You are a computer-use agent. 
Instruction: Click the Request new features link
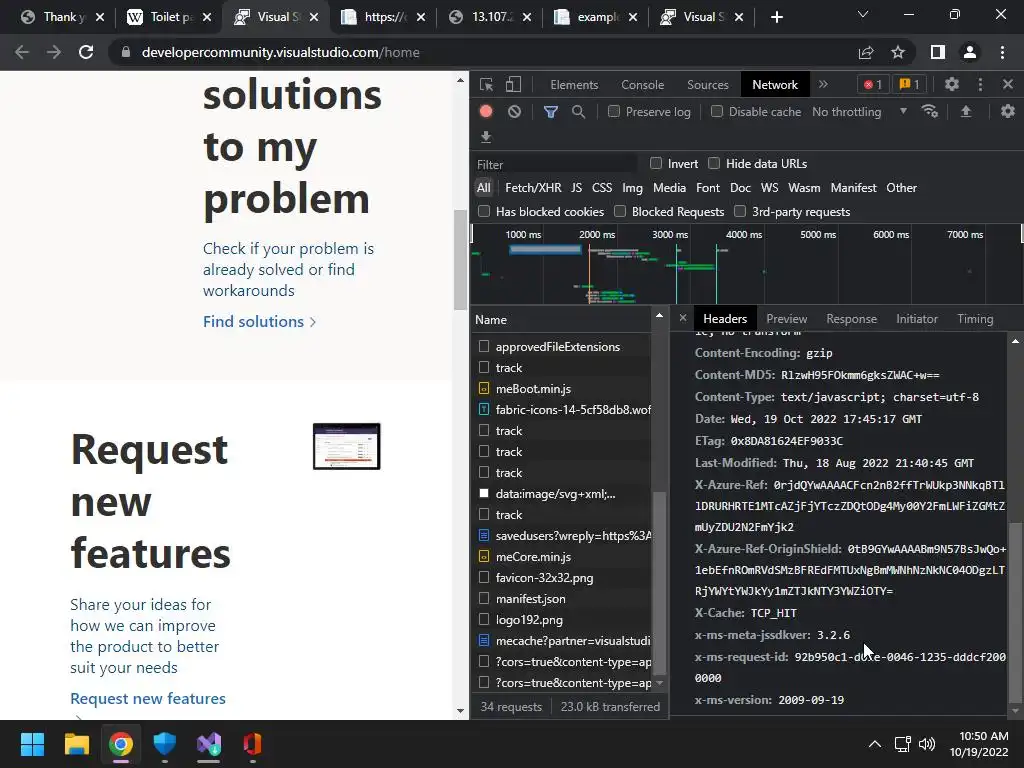coord(148,698)
